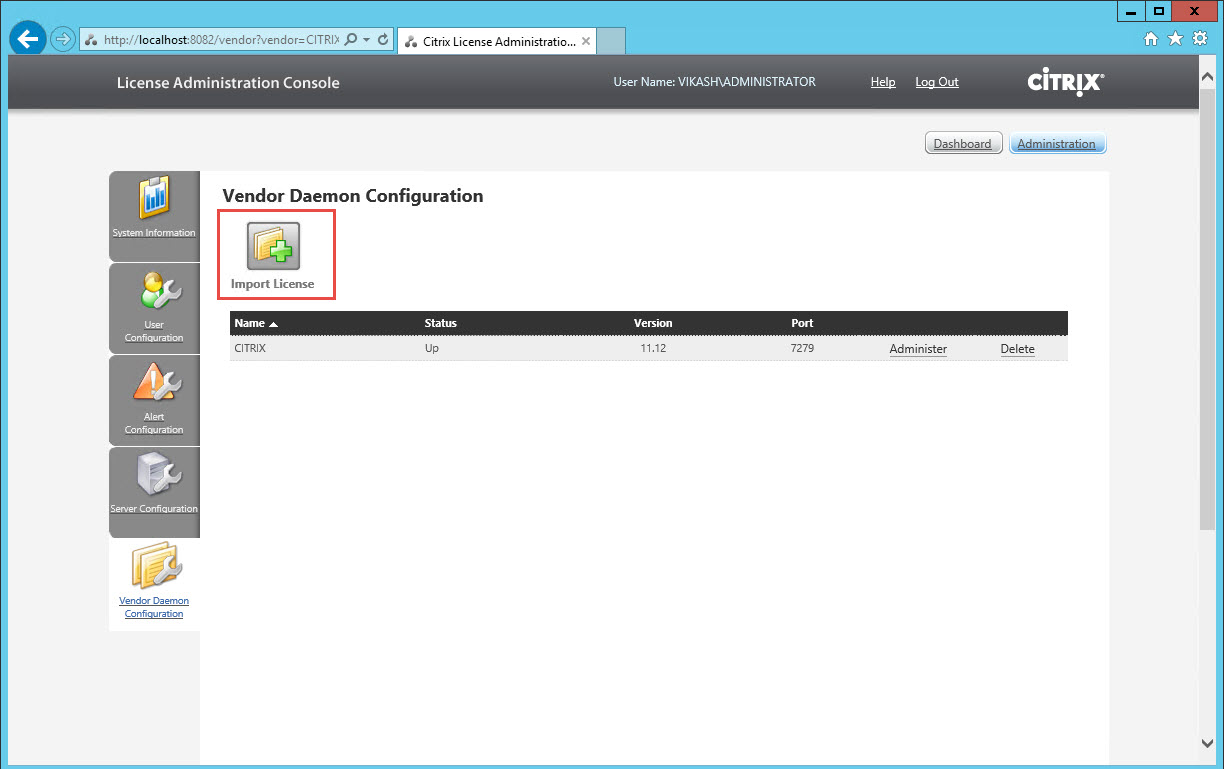Sort table by Name column
The width and height of the screenshot is (1224, 769).
(256, 323)
